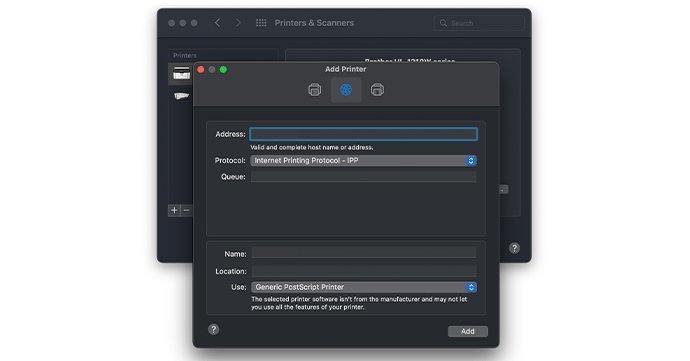Select the first printer in the Printers list

181,74
